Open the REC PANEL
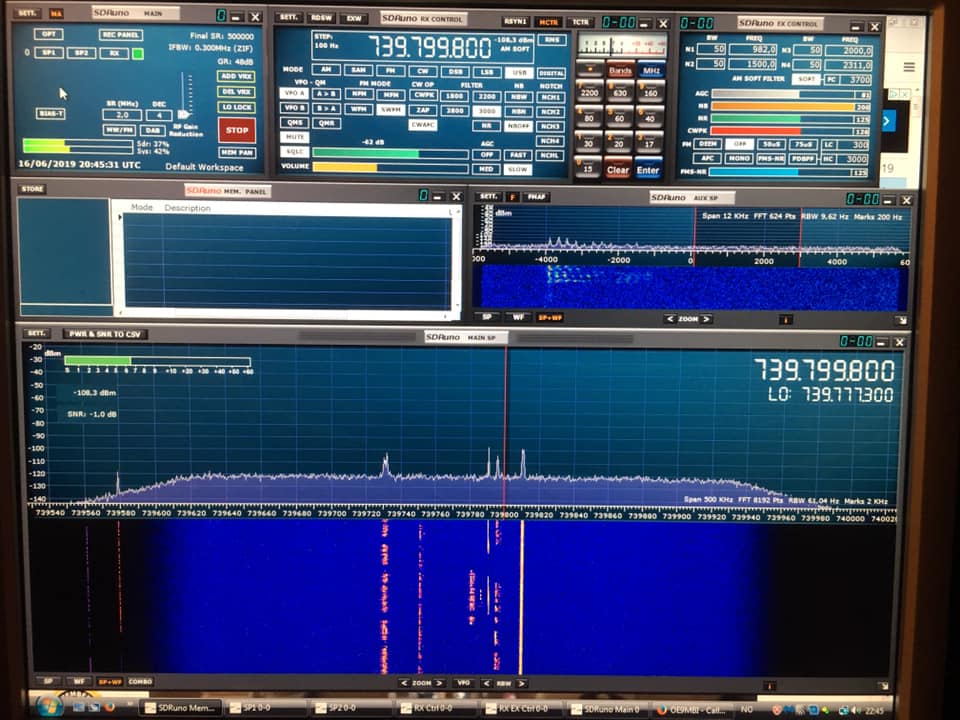The image size is (960, 720). [120, 34]
